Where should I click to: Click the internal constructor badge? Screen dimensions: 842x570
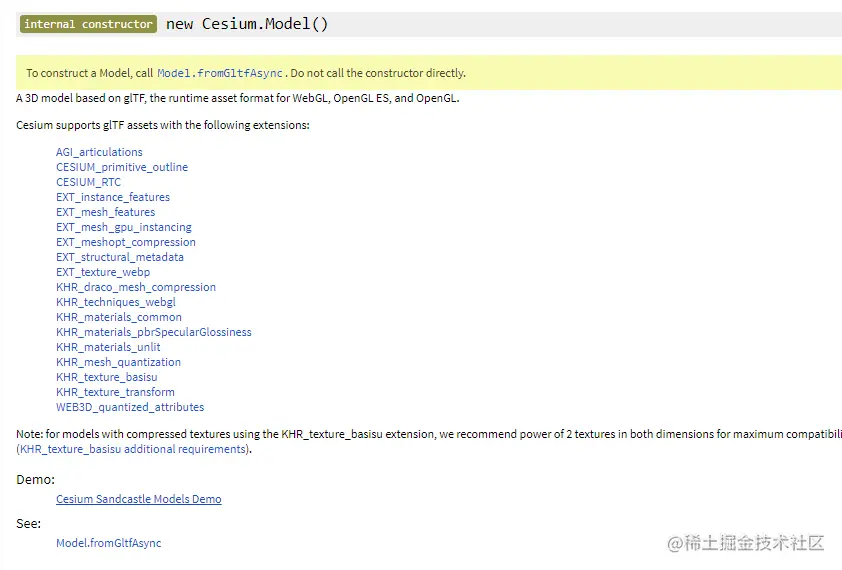click(89, 24)
